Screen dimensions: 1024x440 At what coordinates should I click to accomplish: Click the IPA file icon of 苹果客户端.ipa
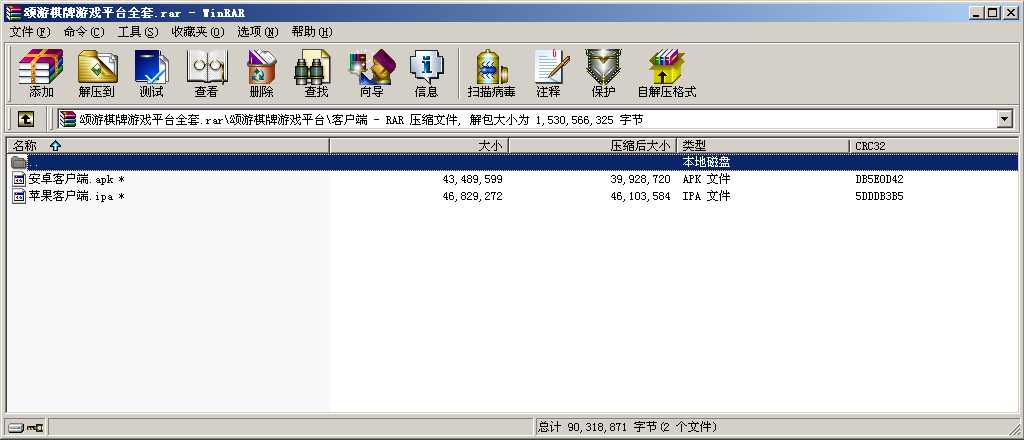[x=20, y=196]
